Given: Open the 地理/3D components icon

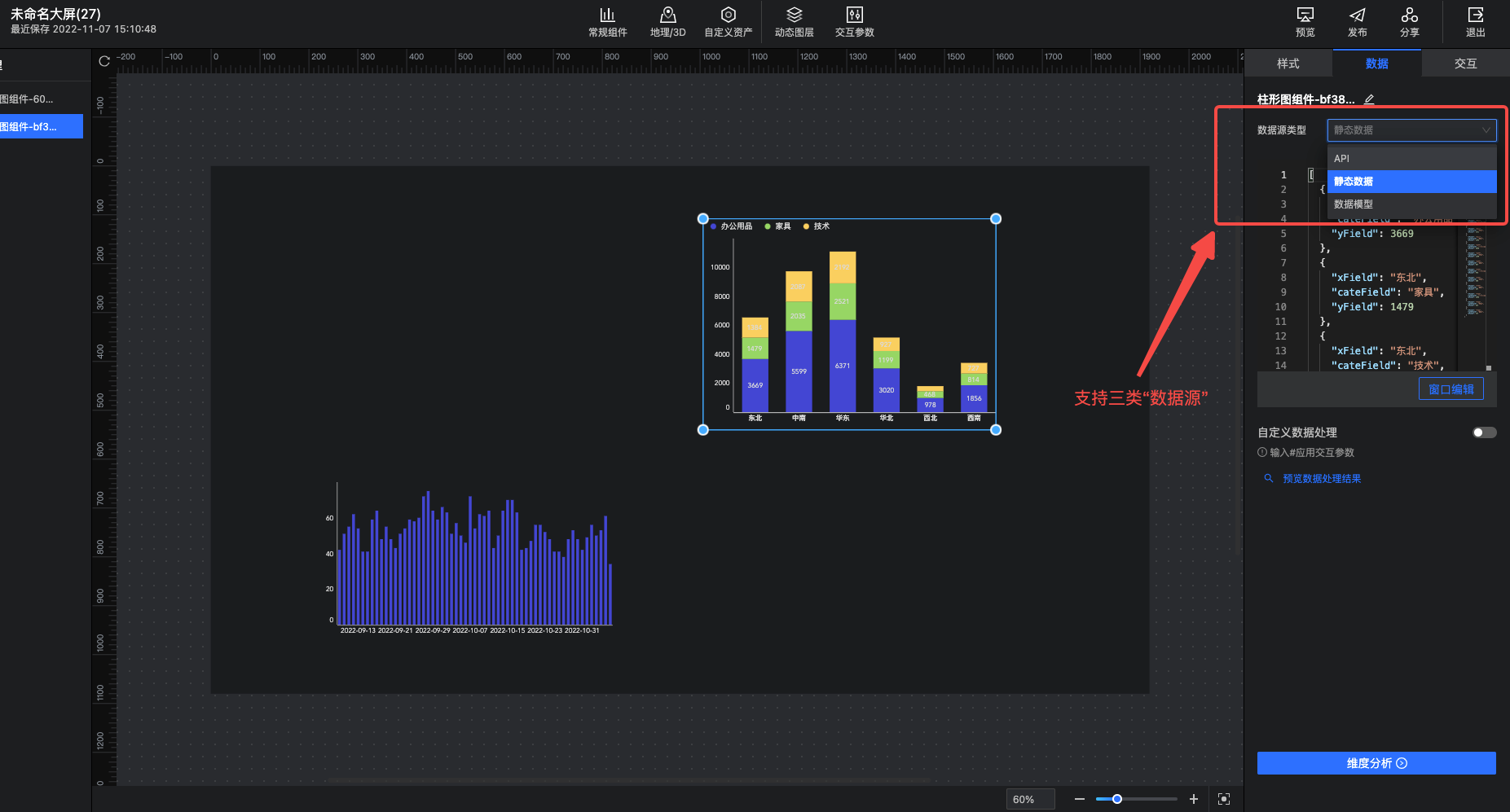Looking at the screenshot, I should (x=667, y=15).
